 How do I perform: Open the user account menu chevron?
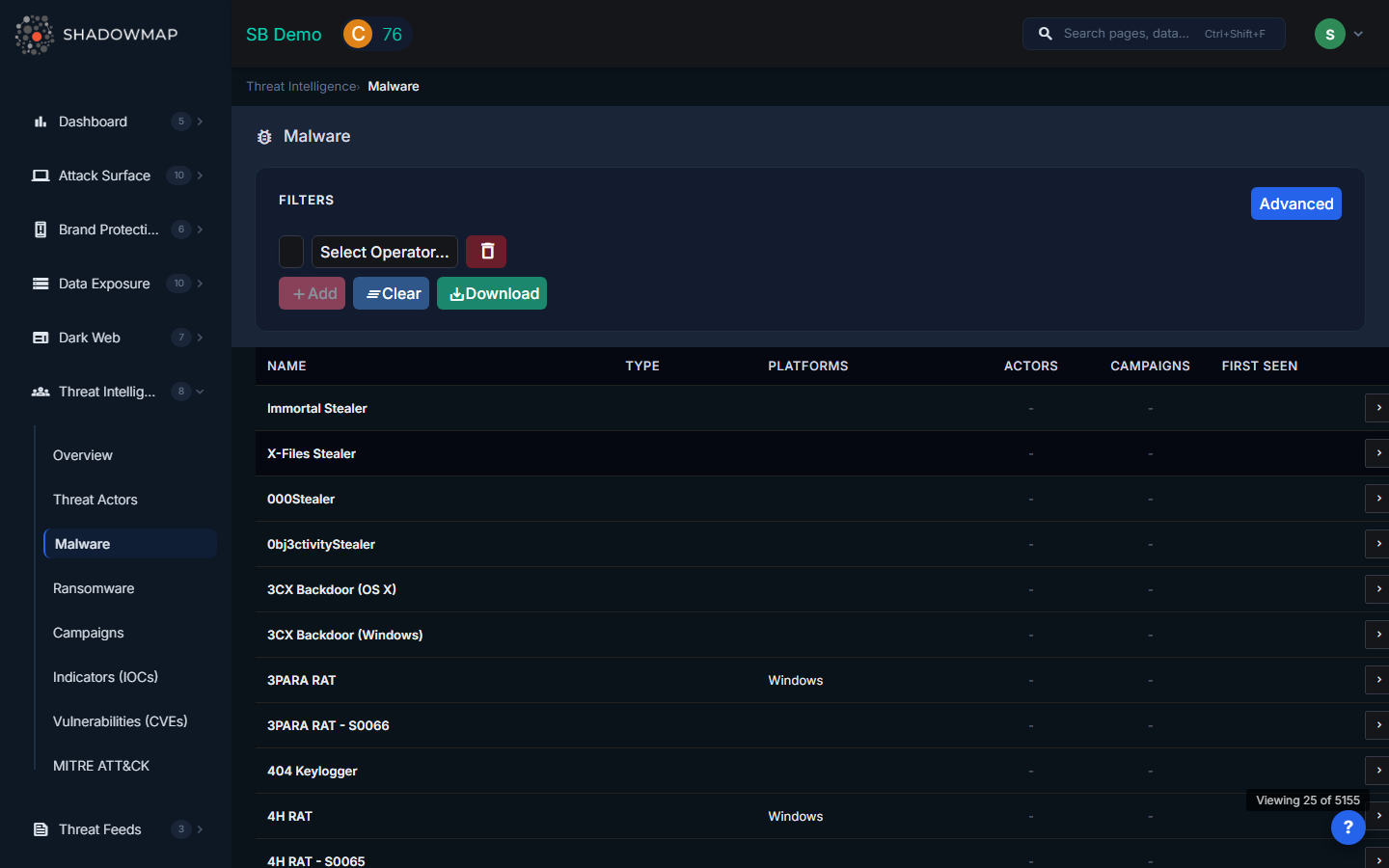(x=1358, y=34)
